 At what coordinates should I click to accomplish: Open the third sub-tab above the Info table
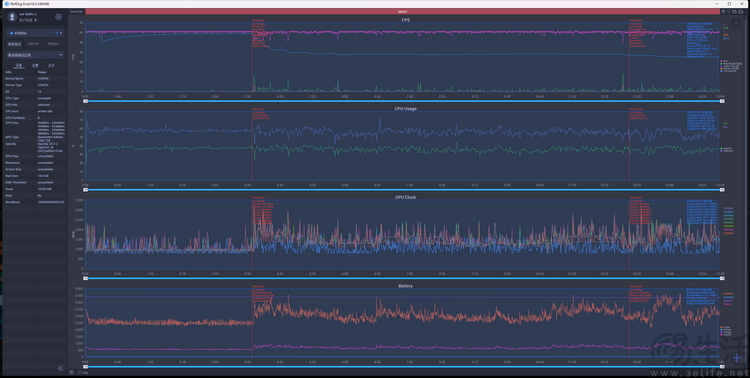(x=52, y=65)
